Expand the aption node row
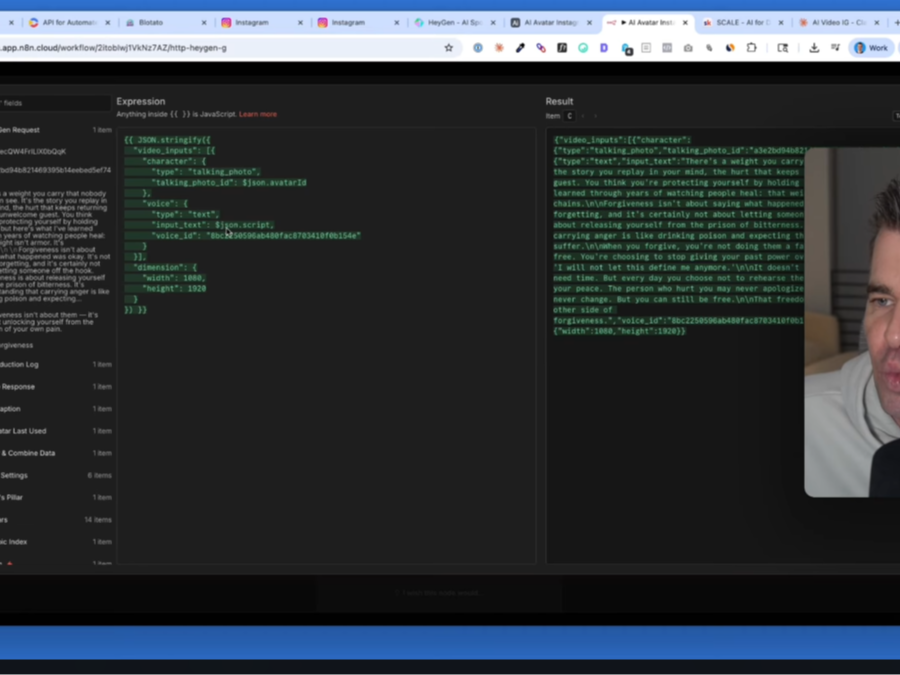The width and height of the screenshot is (900, 675). pyautogui.click(x=56, y=409)
